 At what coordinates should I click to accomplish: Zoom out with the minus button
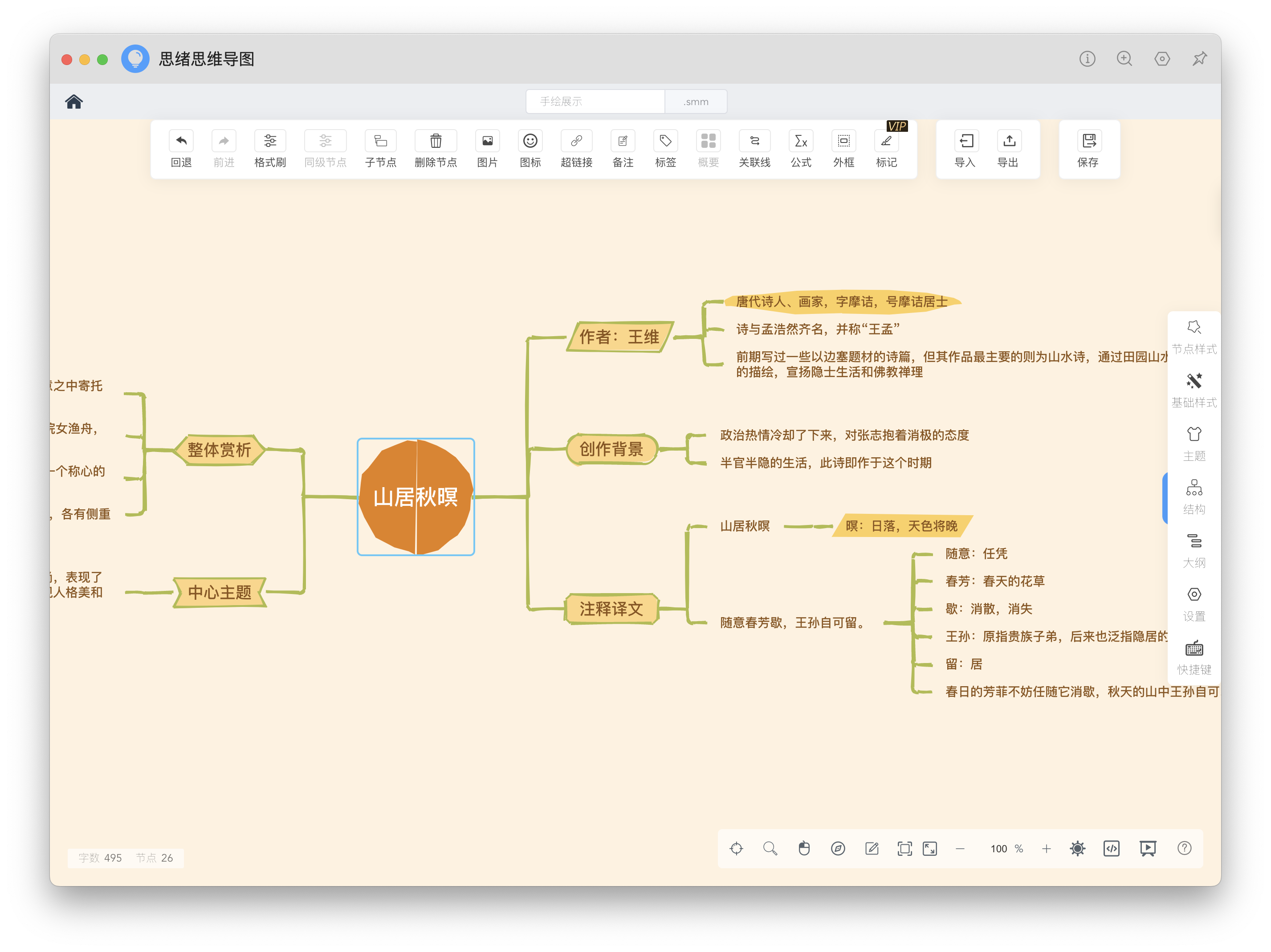coord(960,849)
